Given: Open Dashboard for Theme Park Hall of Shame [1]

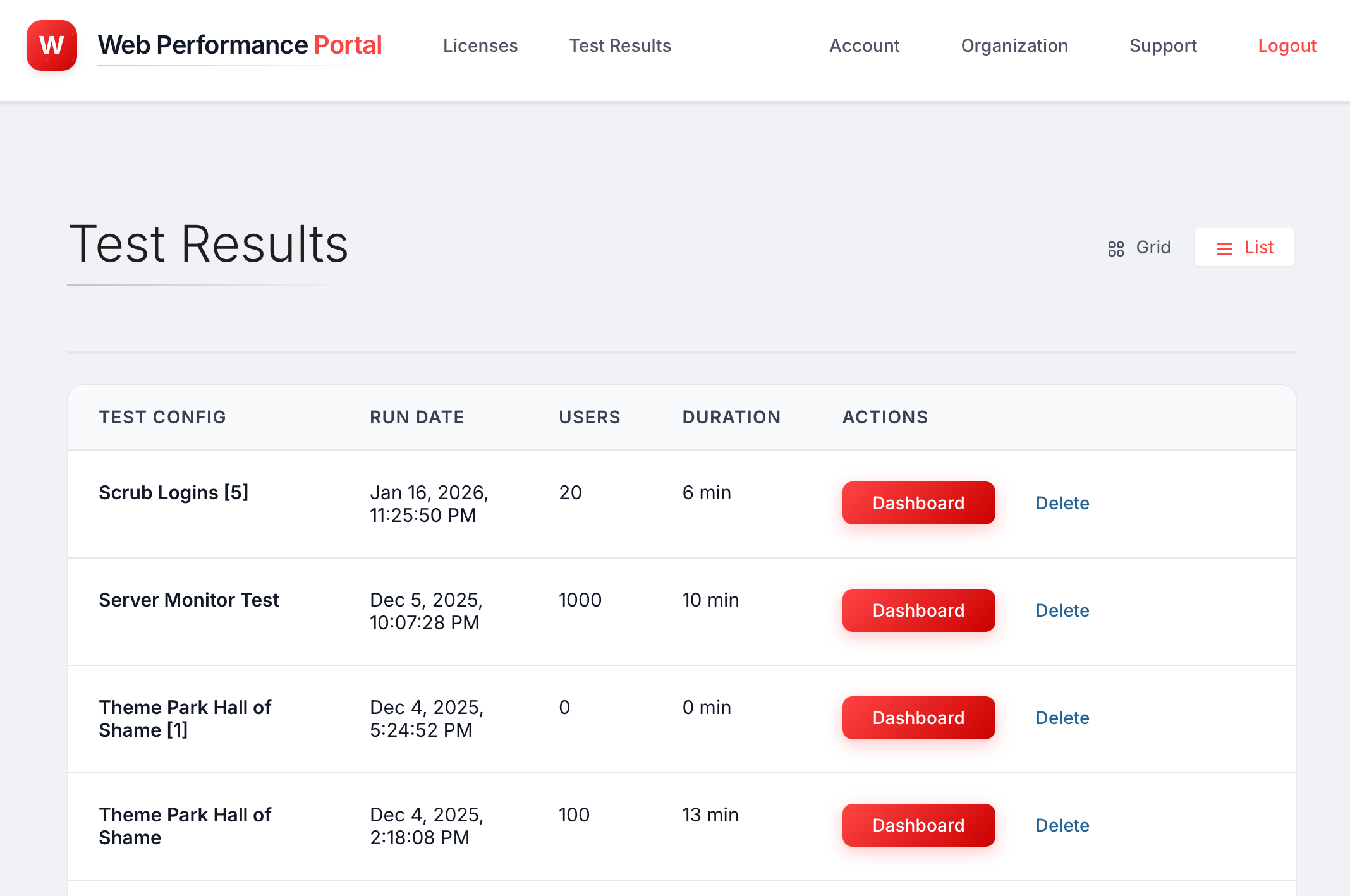Looking at the screenshot, I should 918,718.
